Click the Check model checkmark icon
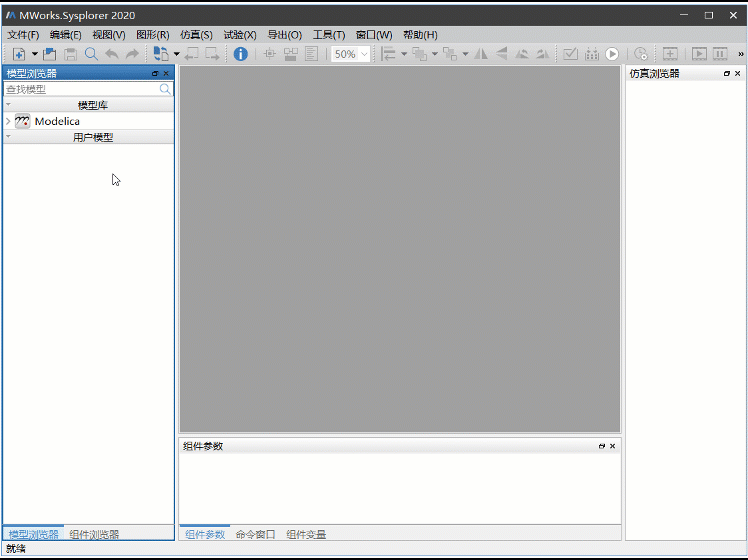748x560 pixels. [570, 54]
